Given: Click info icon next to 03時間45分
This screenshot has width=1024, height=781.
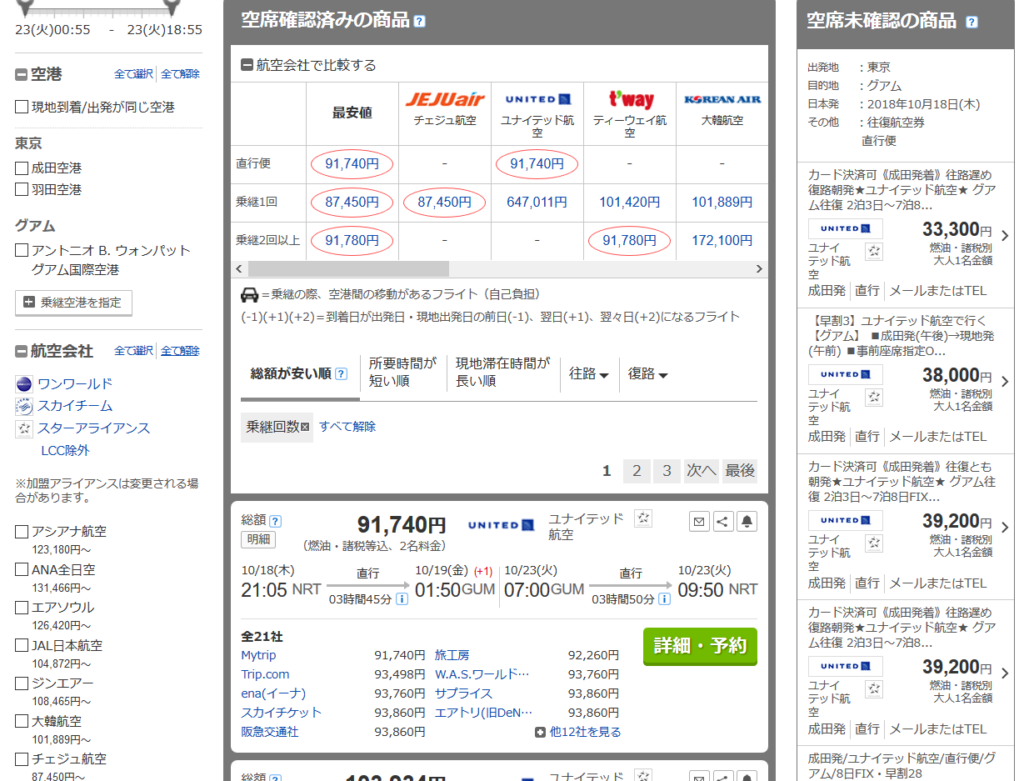Looking at the screenshot, I should (402, 599).
